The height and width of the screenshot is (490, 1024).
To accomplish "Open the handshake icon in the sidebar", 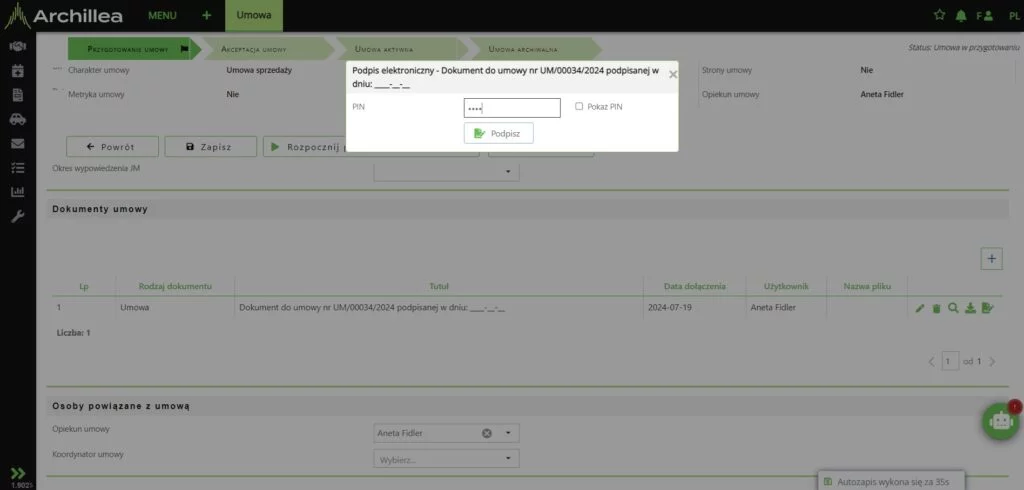I will pyautogui.click(x=17, y=47).
